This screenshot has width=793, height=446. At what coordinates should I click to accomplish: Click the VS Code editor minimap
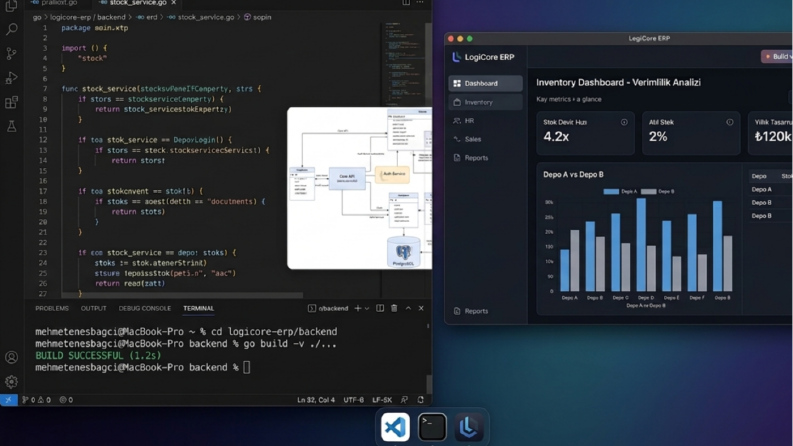coord(404,63)
